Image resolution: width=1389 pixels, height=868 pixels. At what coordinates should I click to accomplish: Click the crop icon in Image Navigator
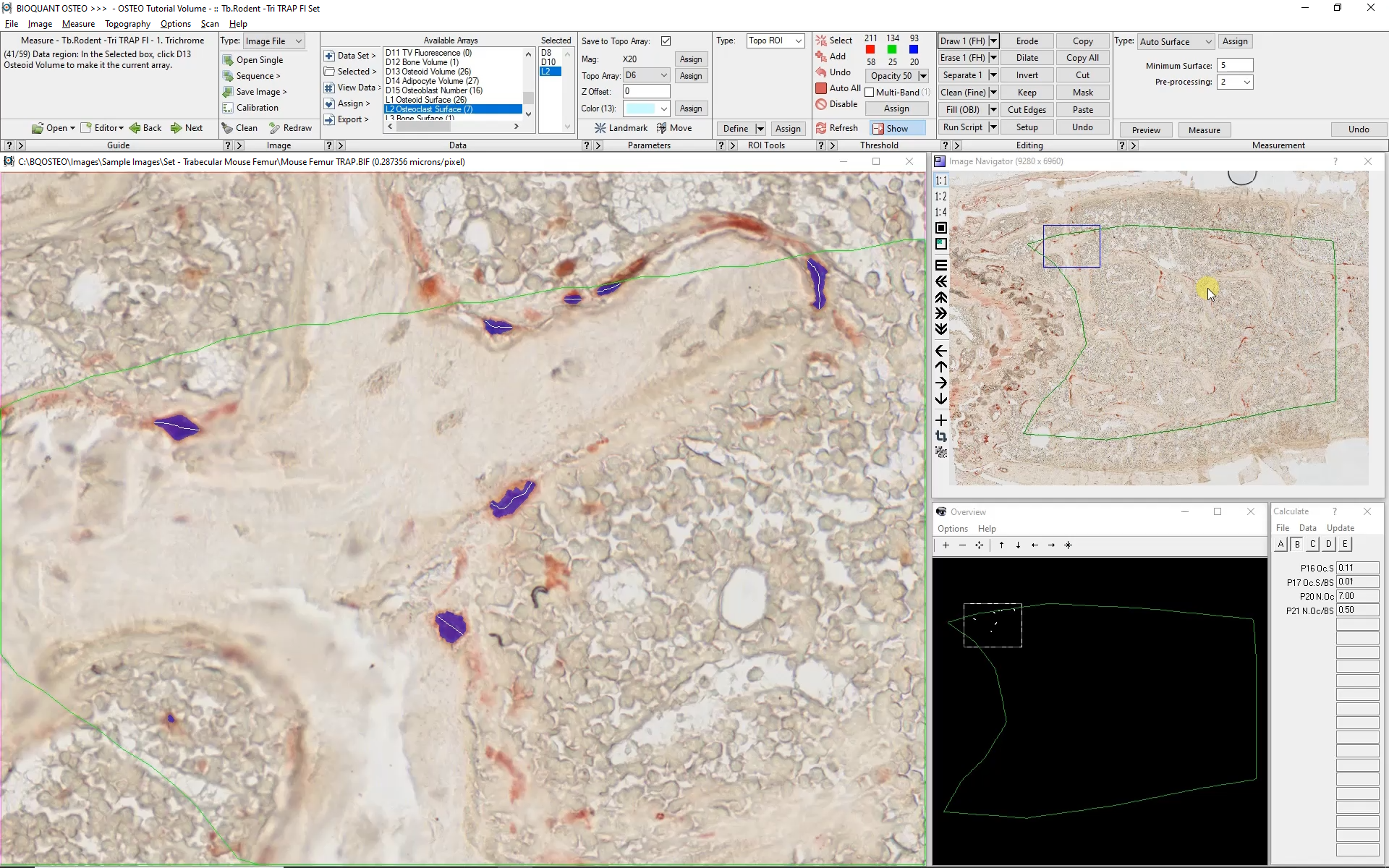click(x=941, y=436)
